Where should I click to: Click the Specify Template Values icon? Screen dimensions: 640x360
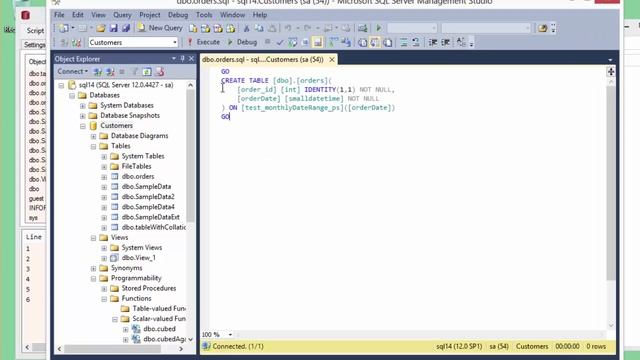pos(461,42)
